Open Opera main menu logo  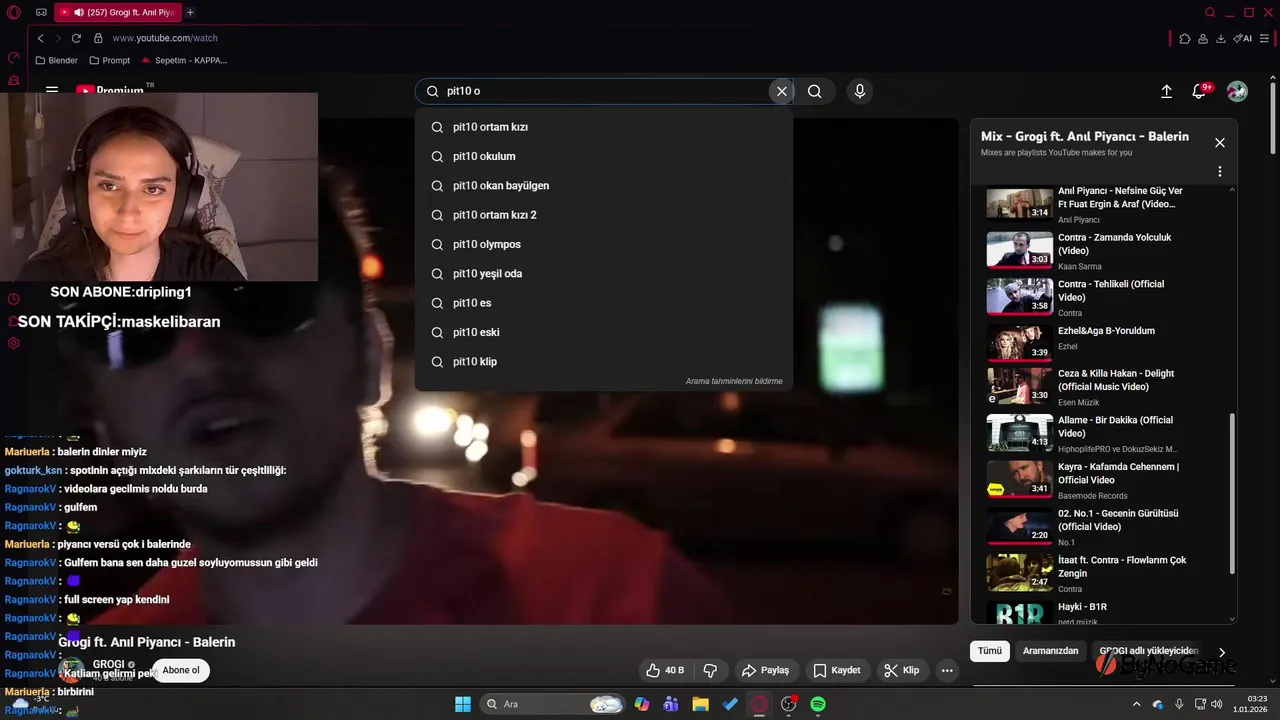tap(14, 13)
